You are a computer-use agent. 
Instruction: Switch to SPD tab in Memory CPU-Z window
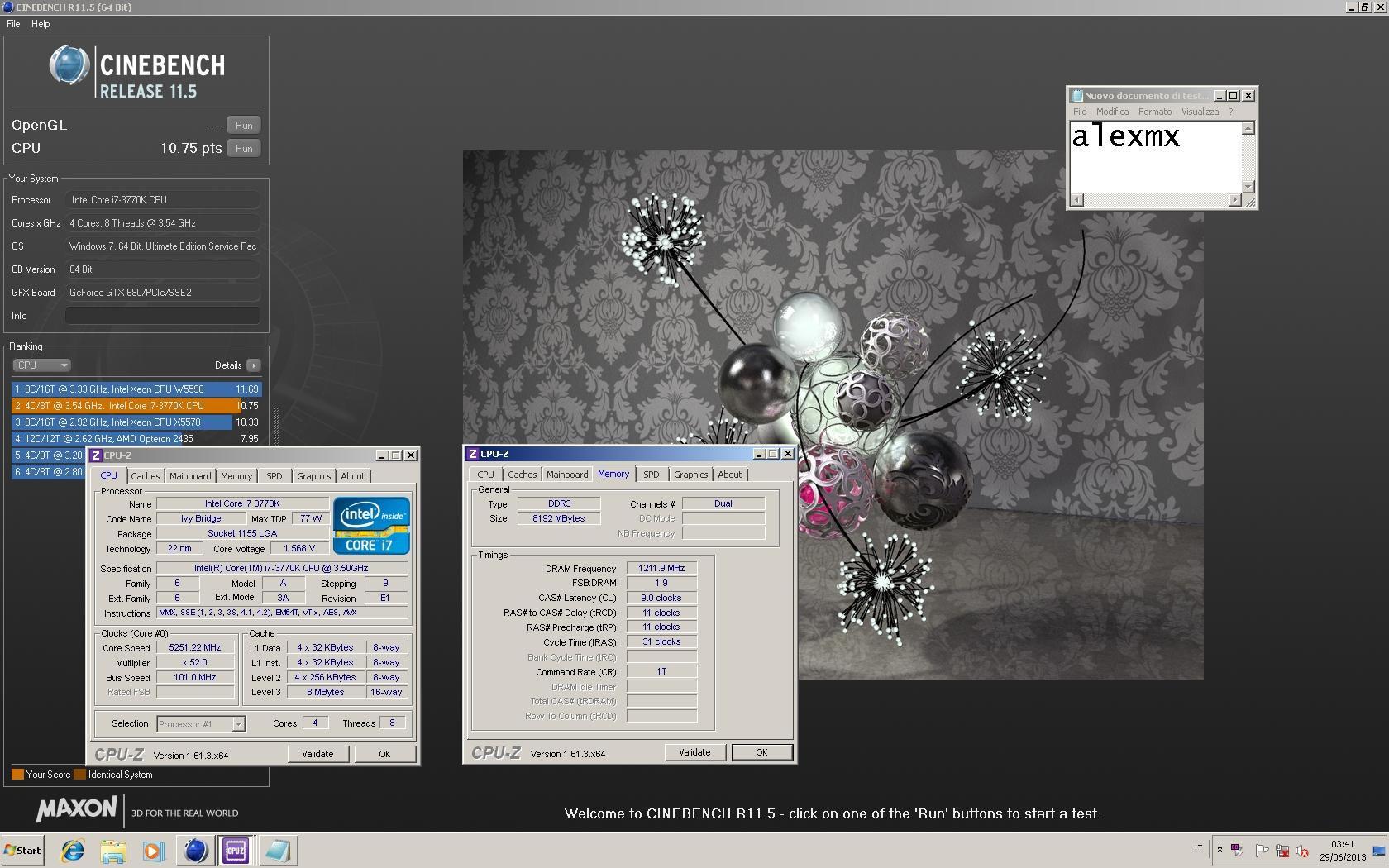coord(652,475)
